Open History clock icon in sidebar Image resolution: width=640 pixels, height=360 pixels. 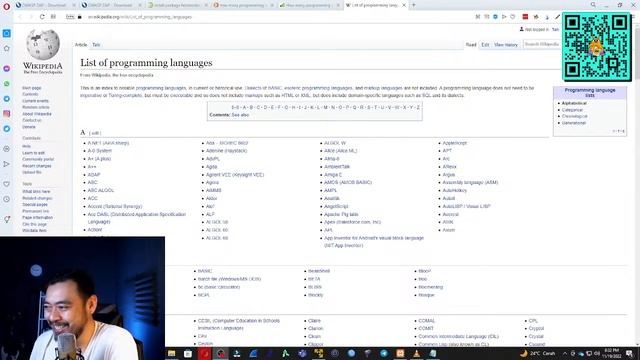(7, 199)
